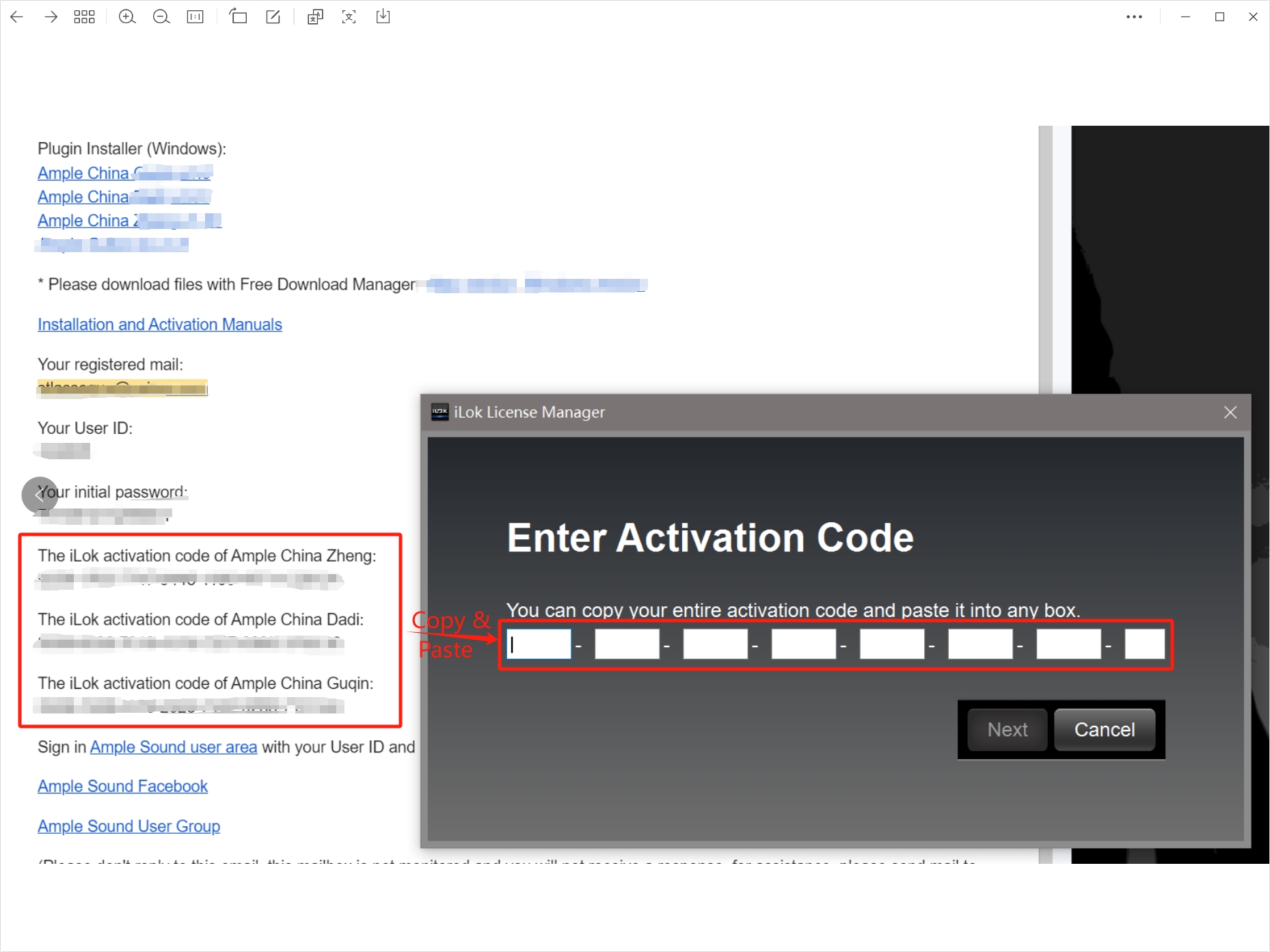This screenshot has height=952, width=1270.
Task: Minimize the image viewer window
Action: (x=1186, y=17)
